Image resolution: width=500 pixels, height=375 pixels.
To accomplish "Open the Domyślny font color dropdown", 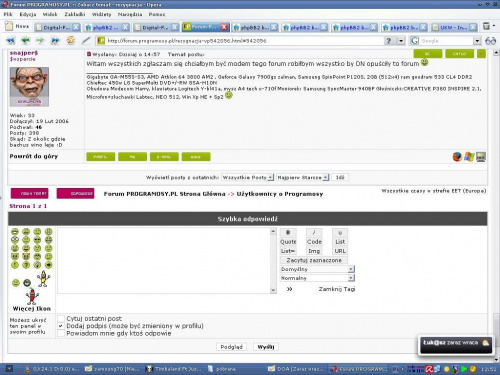I will tap(317, 269).
